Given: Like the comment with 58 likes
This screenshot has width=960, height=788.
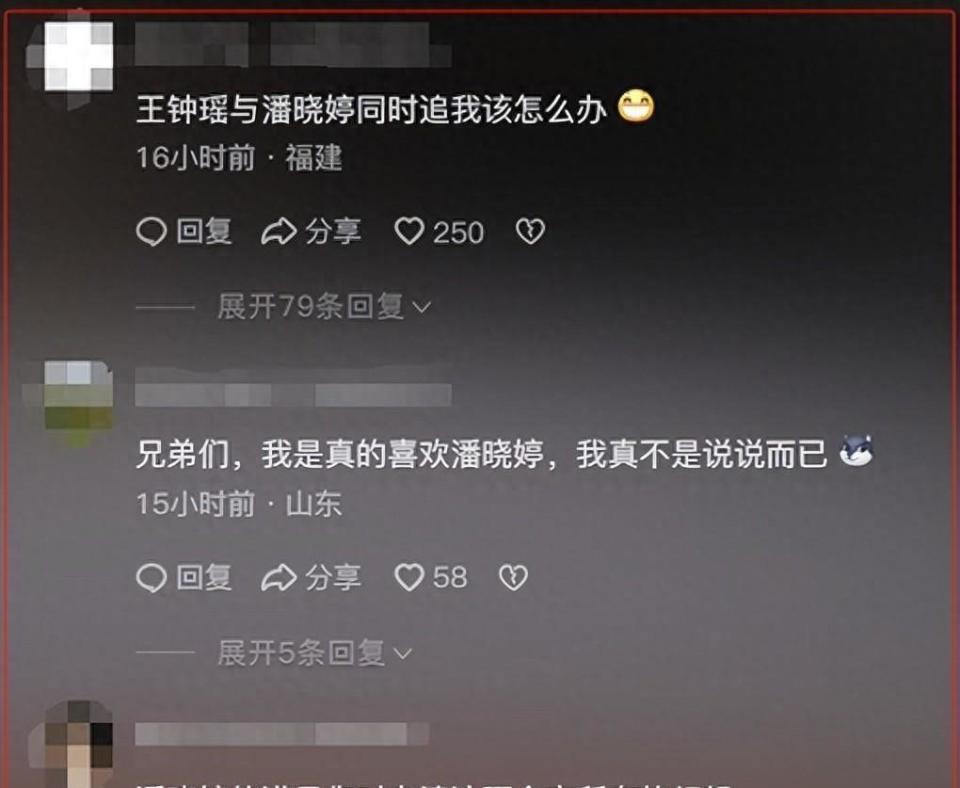Looking at the screenshot, I should coord(409,577).
